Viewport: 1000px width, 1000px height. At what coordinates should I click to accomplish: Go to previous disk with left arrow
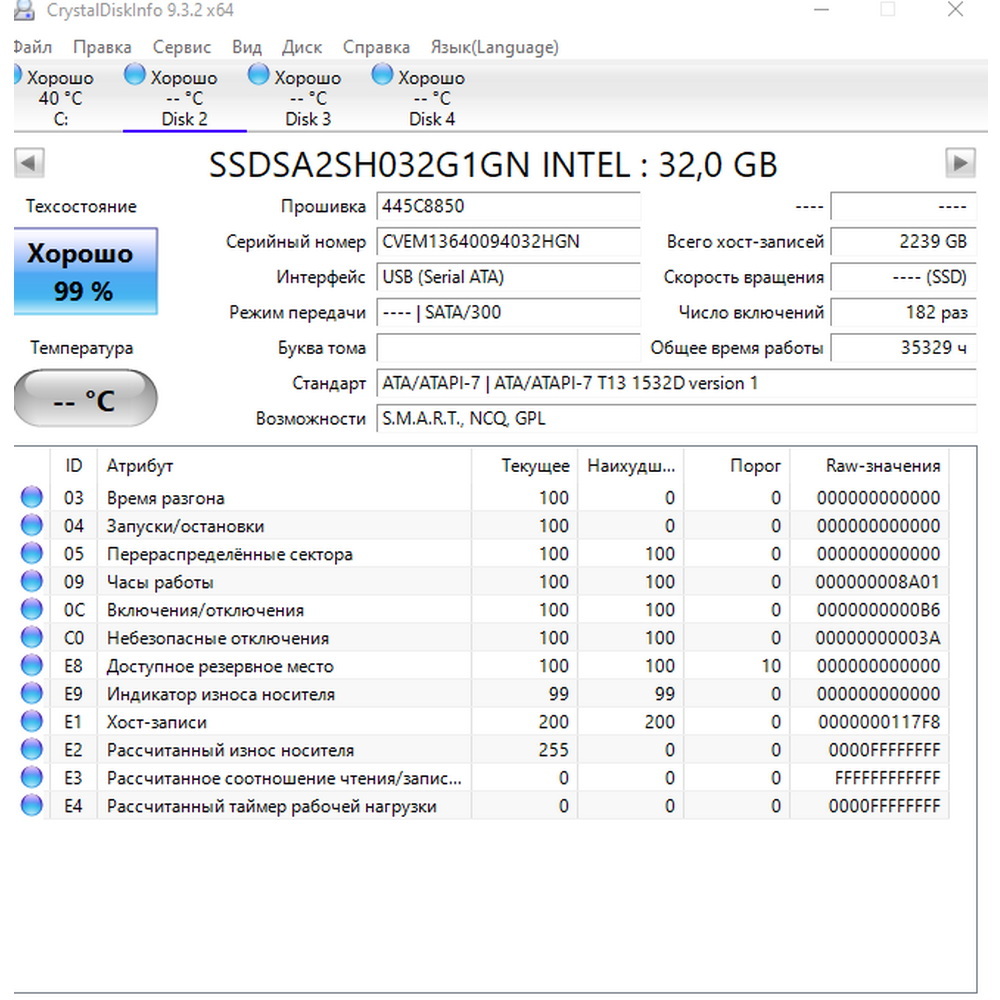29,163
